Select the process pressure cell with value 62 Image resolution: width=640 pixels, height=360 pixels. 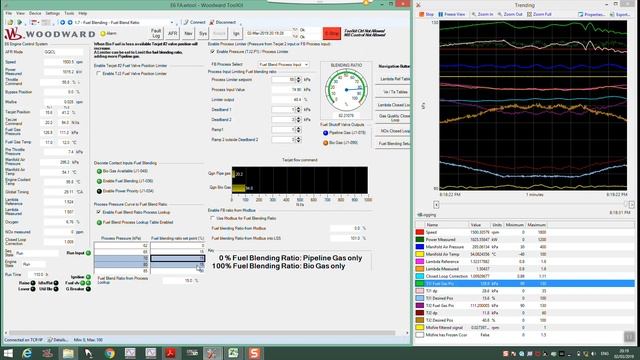click(x=121, y=246)
